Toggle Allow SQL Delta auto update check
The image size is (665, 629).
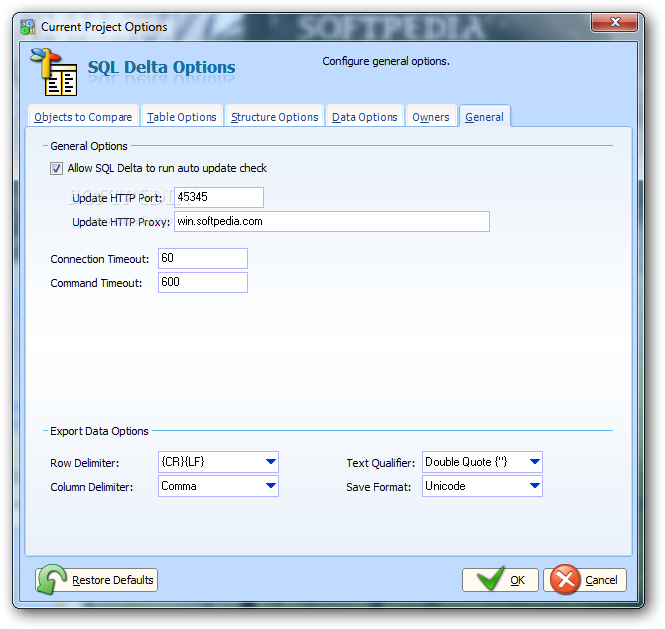(x=56, y=168)
